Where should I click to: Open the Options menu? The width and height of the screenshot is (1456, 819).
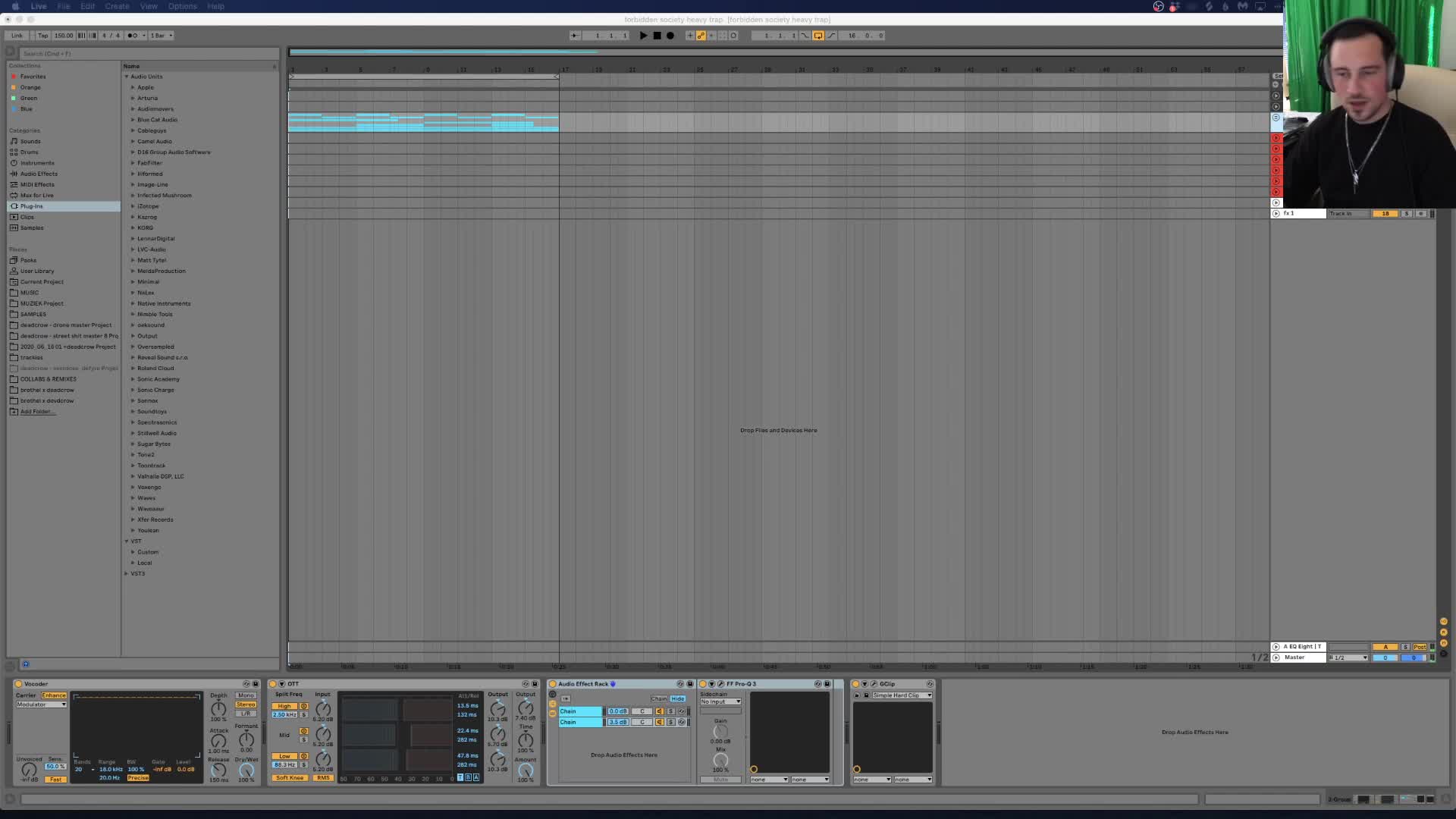(x=182, y=6)
